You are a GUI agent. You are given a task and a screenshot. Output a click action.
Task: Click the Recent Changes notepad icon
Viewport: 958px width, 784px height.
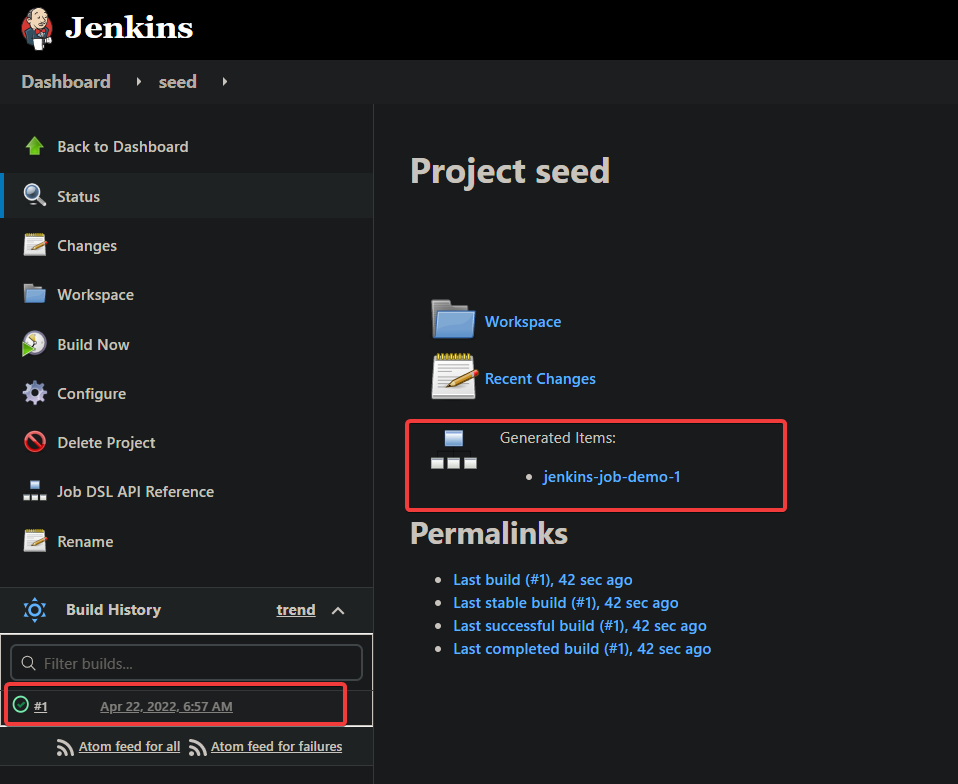point(454,376)
